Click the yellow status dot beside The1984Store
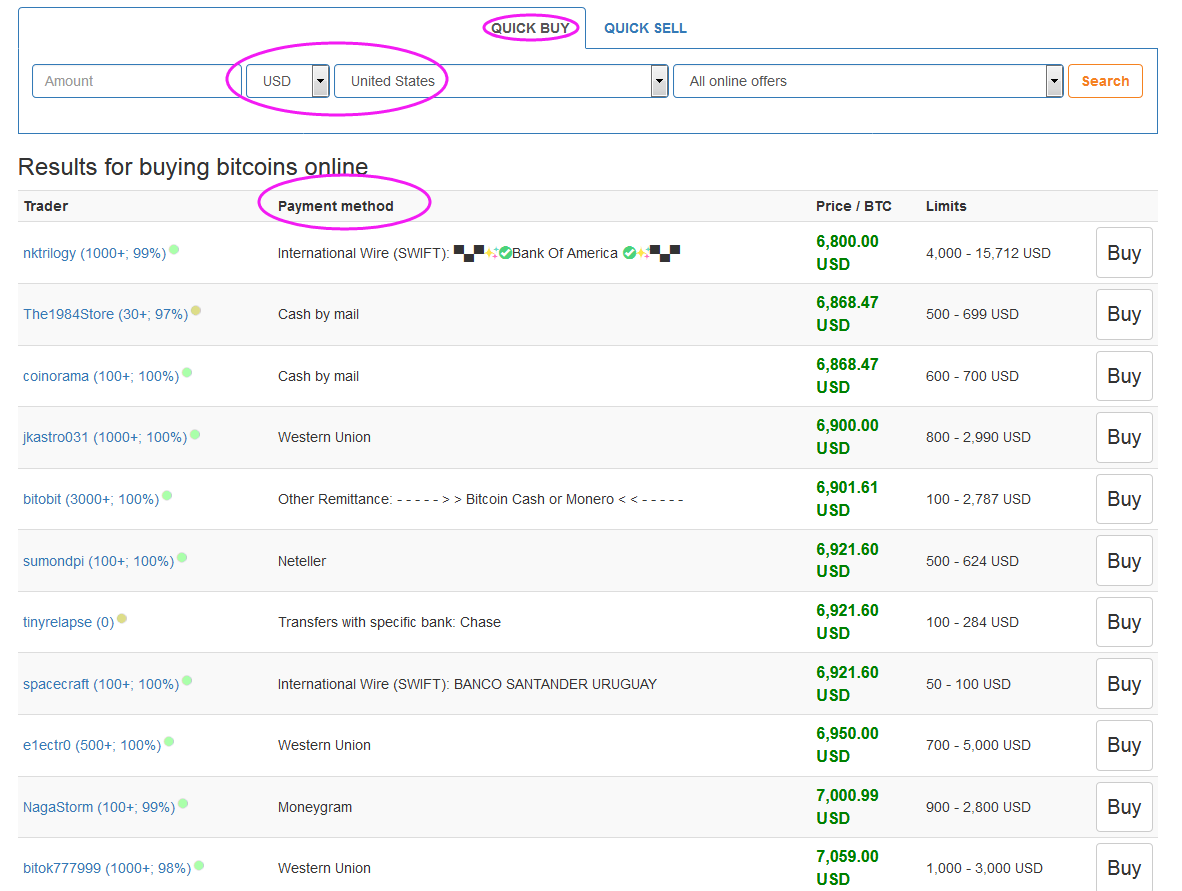The height and width of the screenshot is (891, 1182). 196,311
